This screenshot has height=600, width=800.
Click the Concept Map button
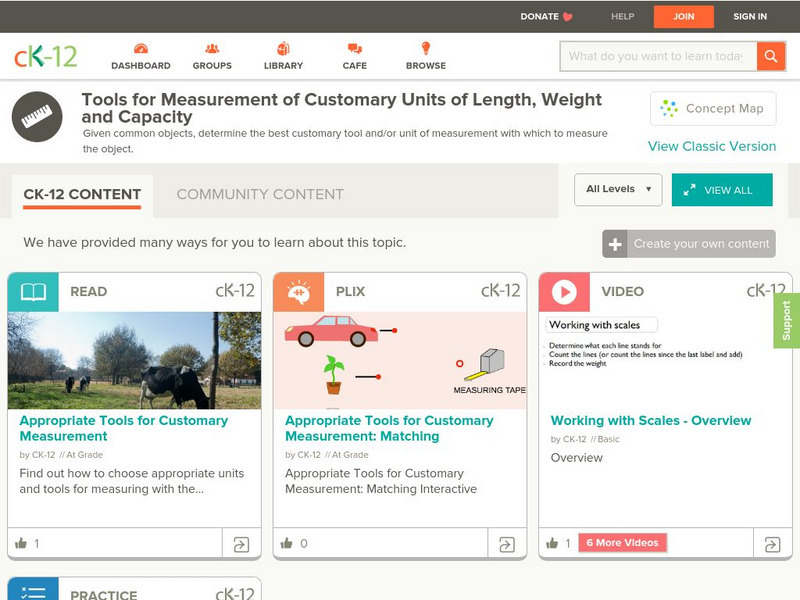point(713,108)
